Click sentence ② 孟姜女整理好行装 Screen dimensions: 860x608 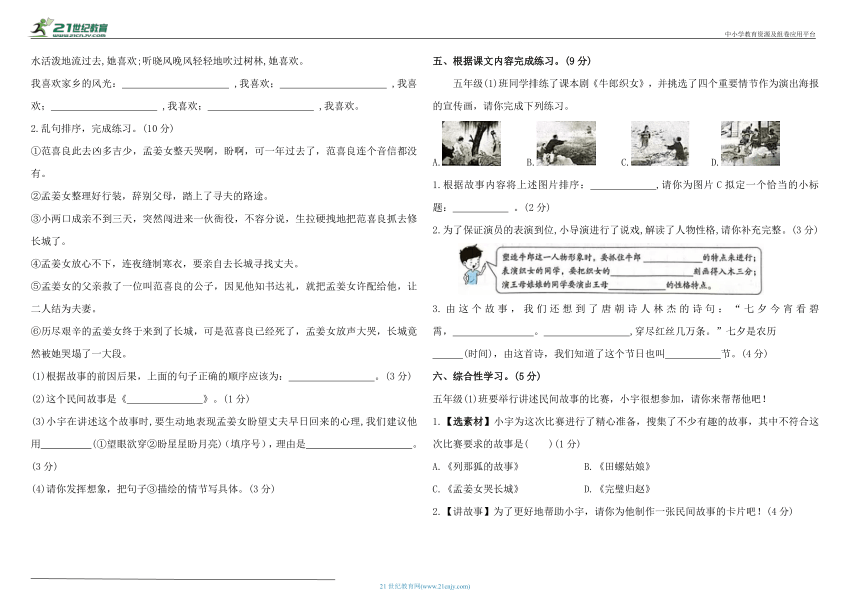tap(150, 196)
